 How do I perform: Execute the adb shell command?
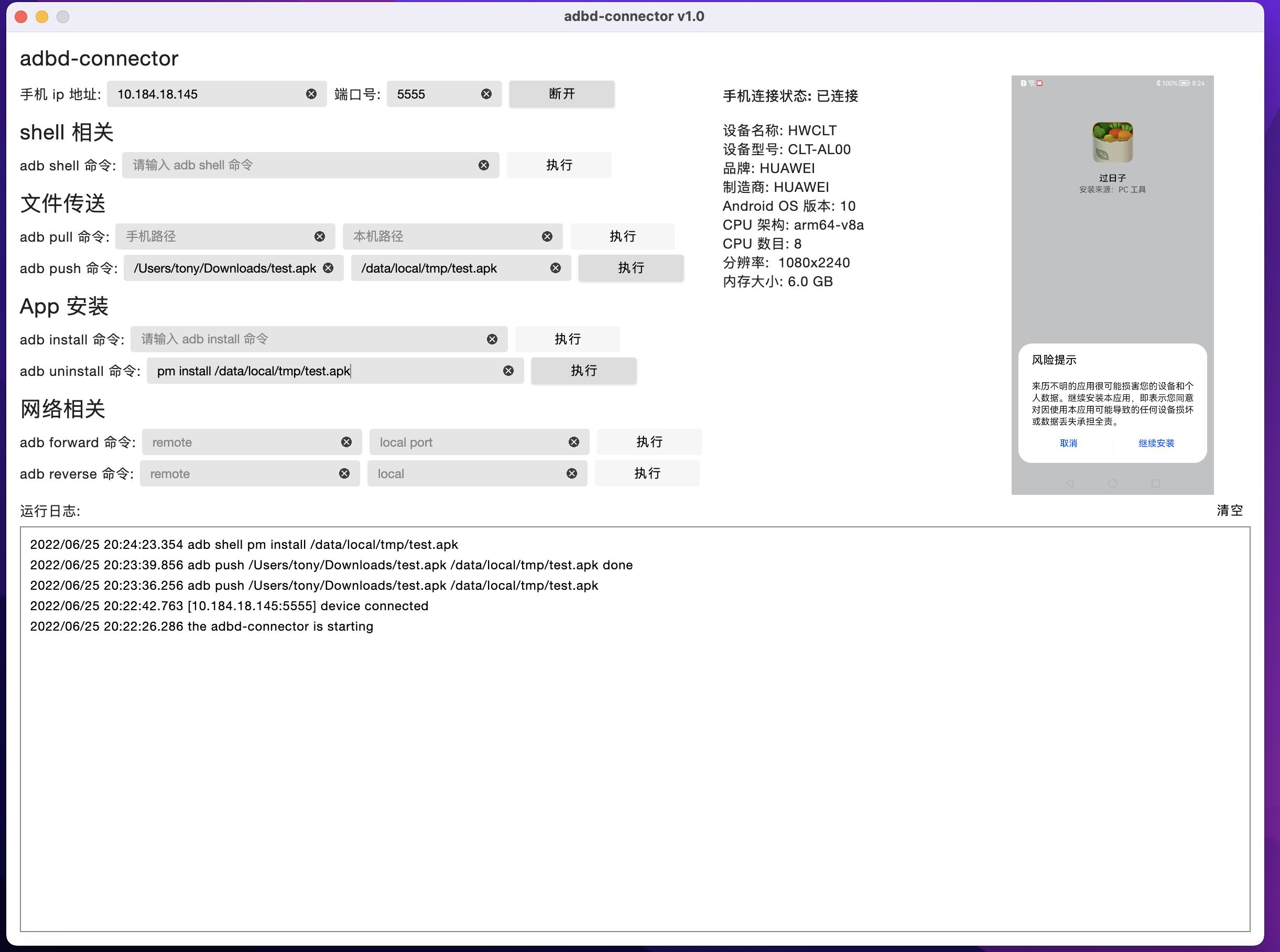point(559,165)
